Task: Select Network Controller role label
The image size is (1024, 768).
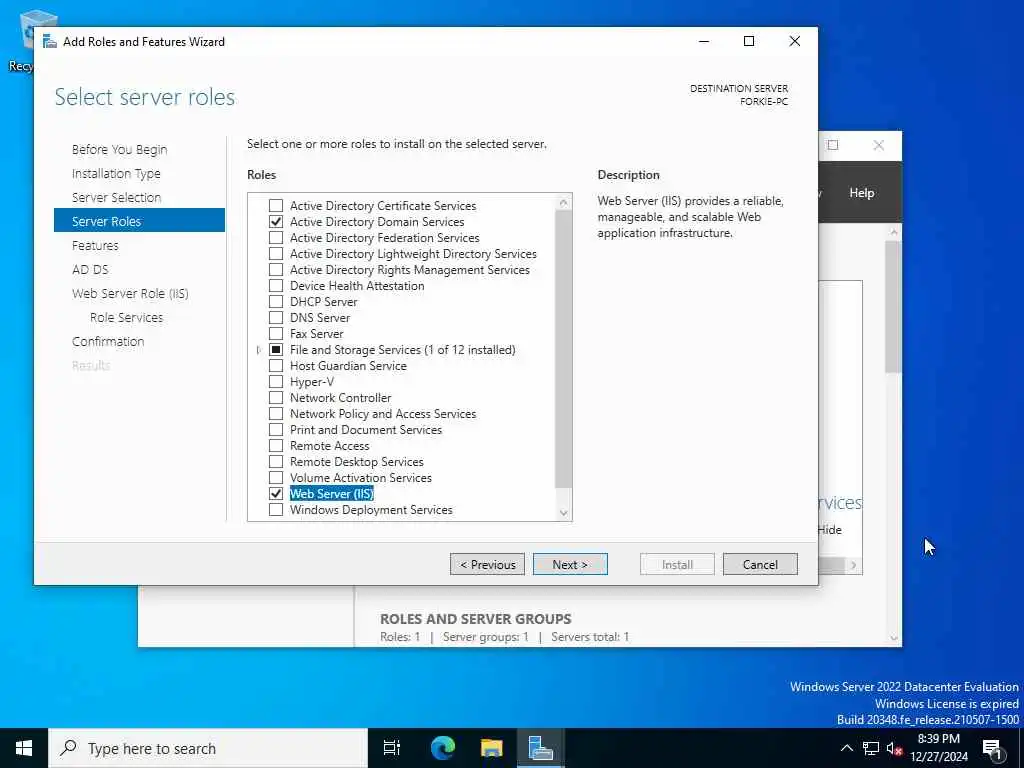Action: (340, 398)
